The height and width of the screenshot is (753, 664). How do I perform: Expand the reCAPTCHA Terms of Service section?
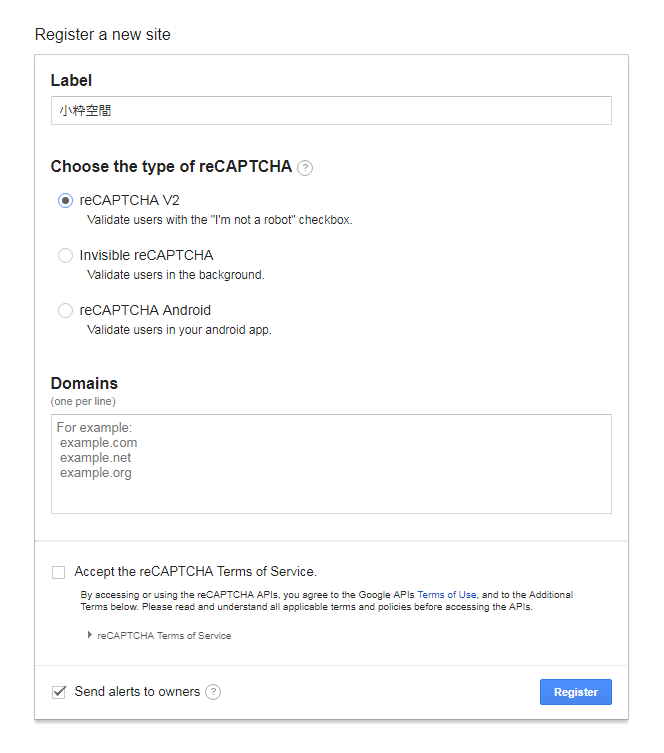pyautogui.click(x=163, y=635)
